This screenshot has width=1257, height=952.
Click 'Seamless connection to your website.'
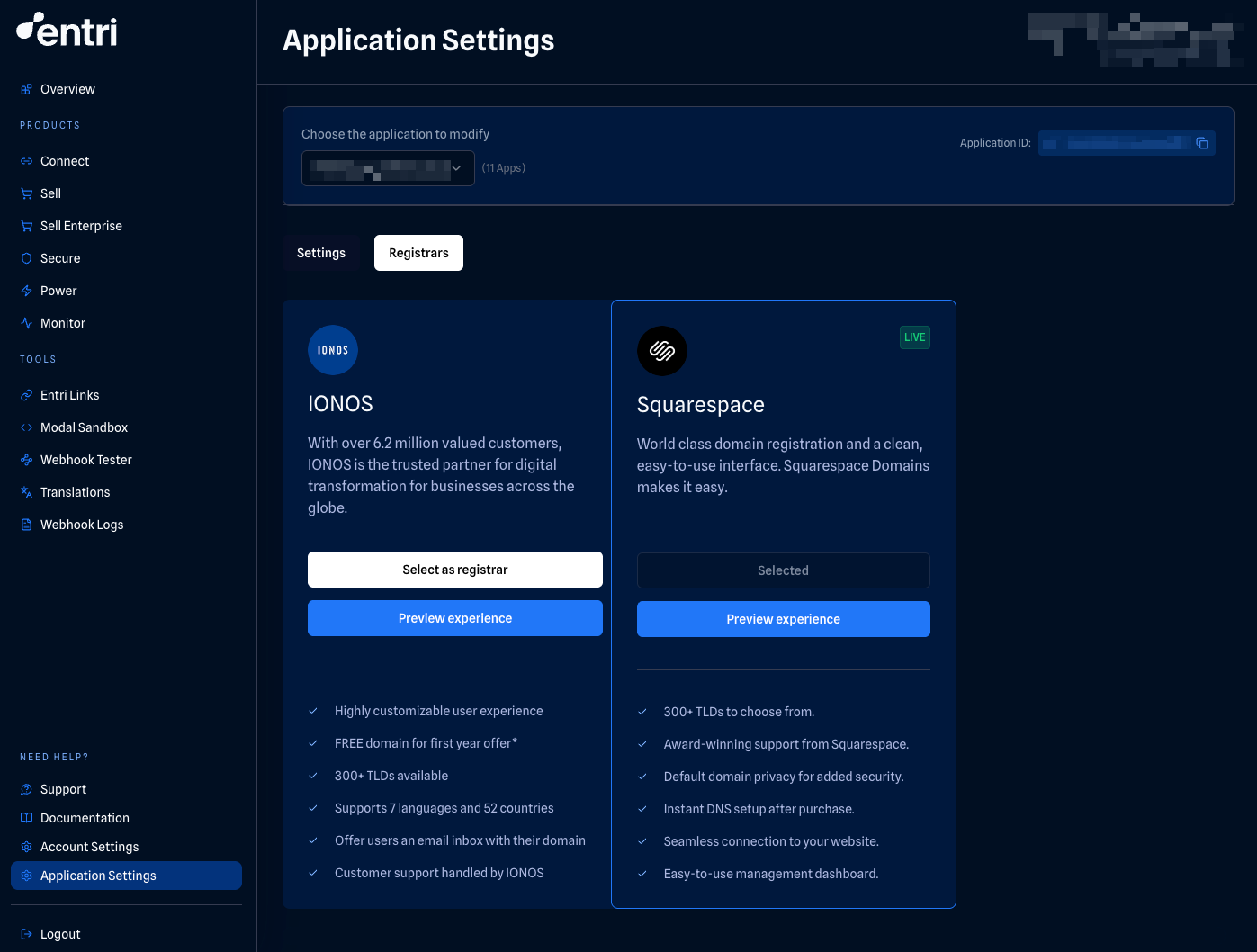point(771,841)
